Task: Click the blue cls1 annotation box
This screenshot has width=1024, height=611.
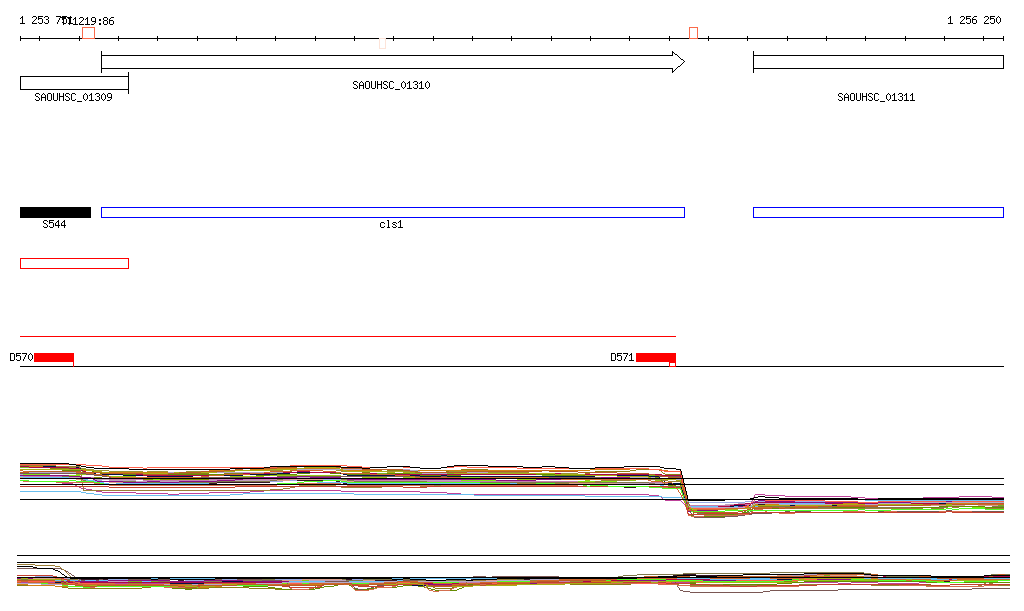Action: (392, 212)
